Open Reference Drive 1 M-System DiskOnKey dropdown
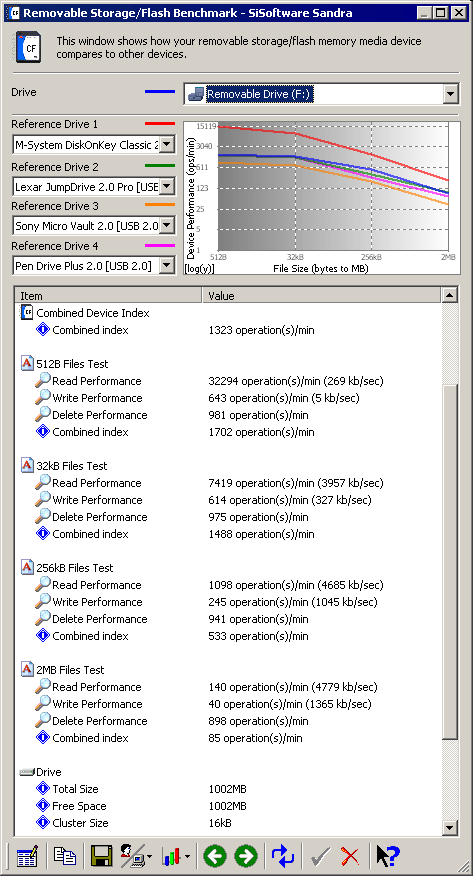473x876 pixels. click(167, 145)
